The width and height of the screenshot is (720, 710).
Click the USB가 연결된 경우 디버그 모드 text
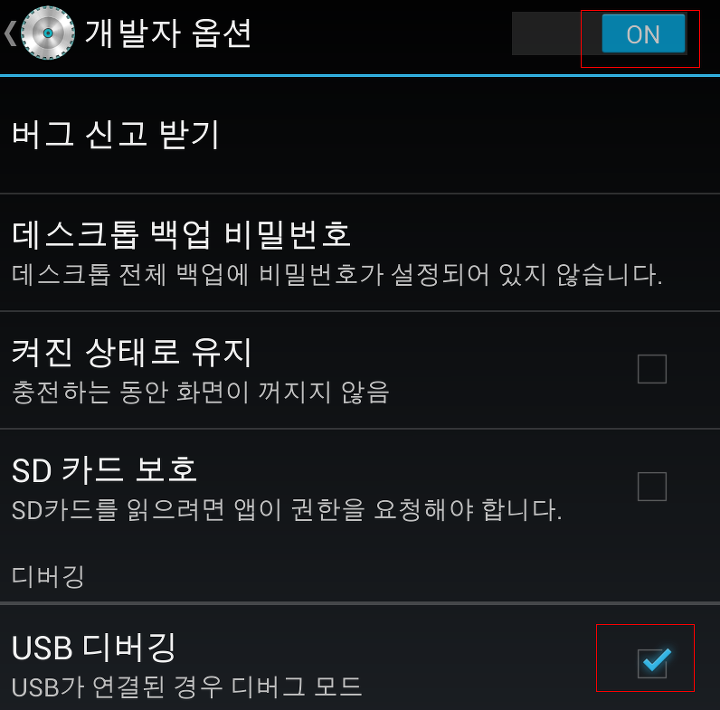187,687
